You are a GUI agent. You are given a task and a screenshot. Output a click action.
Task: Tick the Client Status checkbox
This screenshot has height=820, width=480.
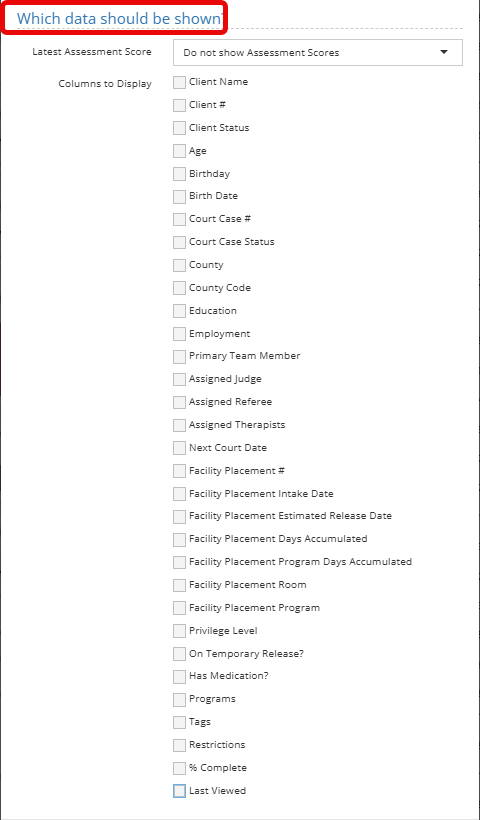(x=179, y=128)
